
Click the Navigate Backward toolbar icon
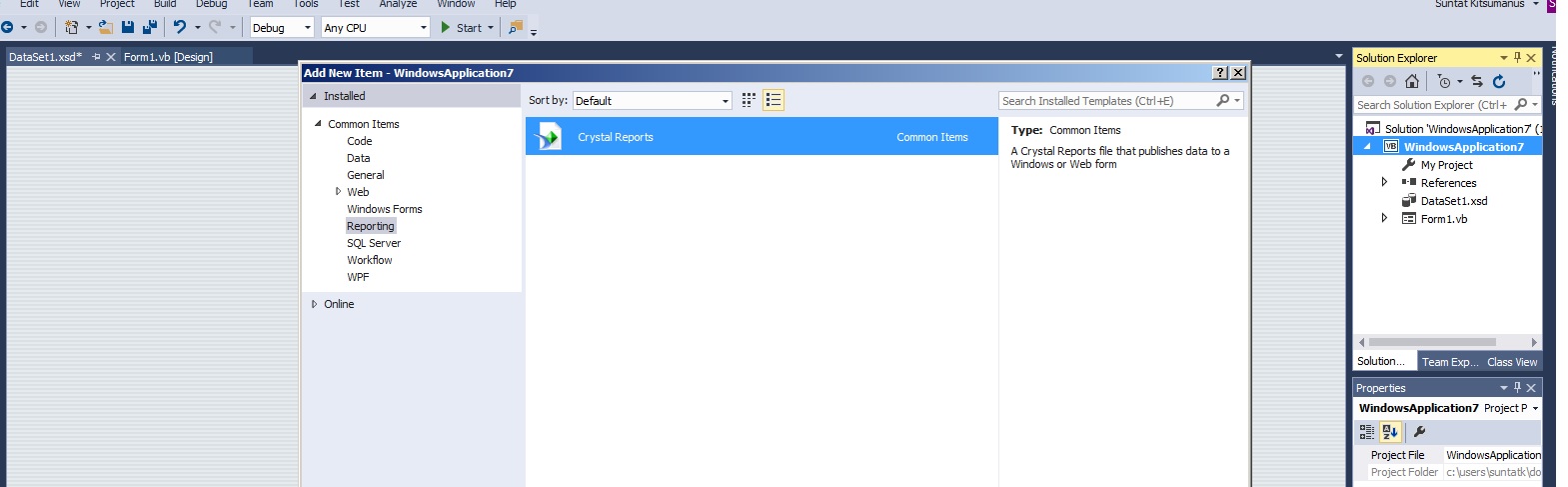pos(7,27)
